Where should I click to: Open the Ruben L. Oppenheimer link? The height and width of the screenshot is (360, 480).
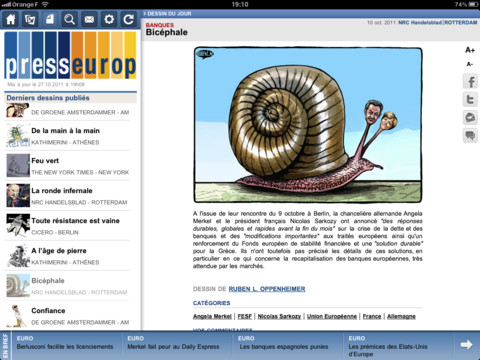pyautogui.click(x=267, y=289)
